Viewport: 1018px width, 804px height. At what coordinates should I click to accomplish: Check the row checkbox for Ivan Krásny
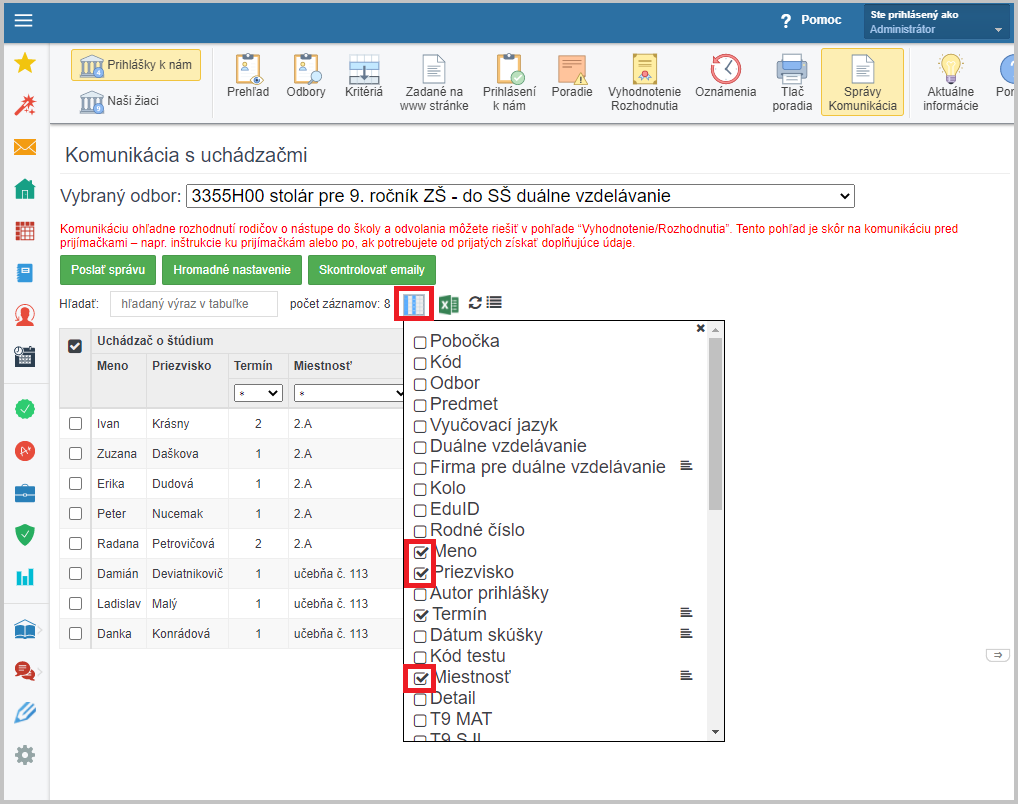coord(75,423)
